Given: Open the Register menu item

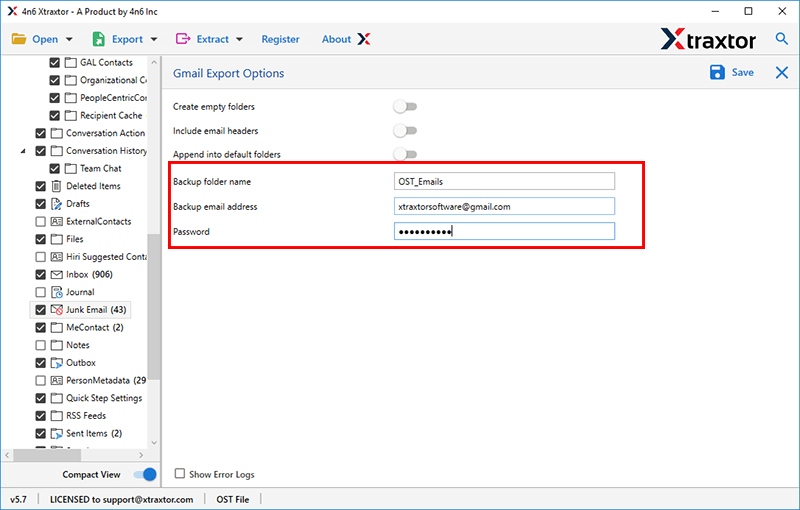Looking at the screenshot, I should [x=281, y=39].
